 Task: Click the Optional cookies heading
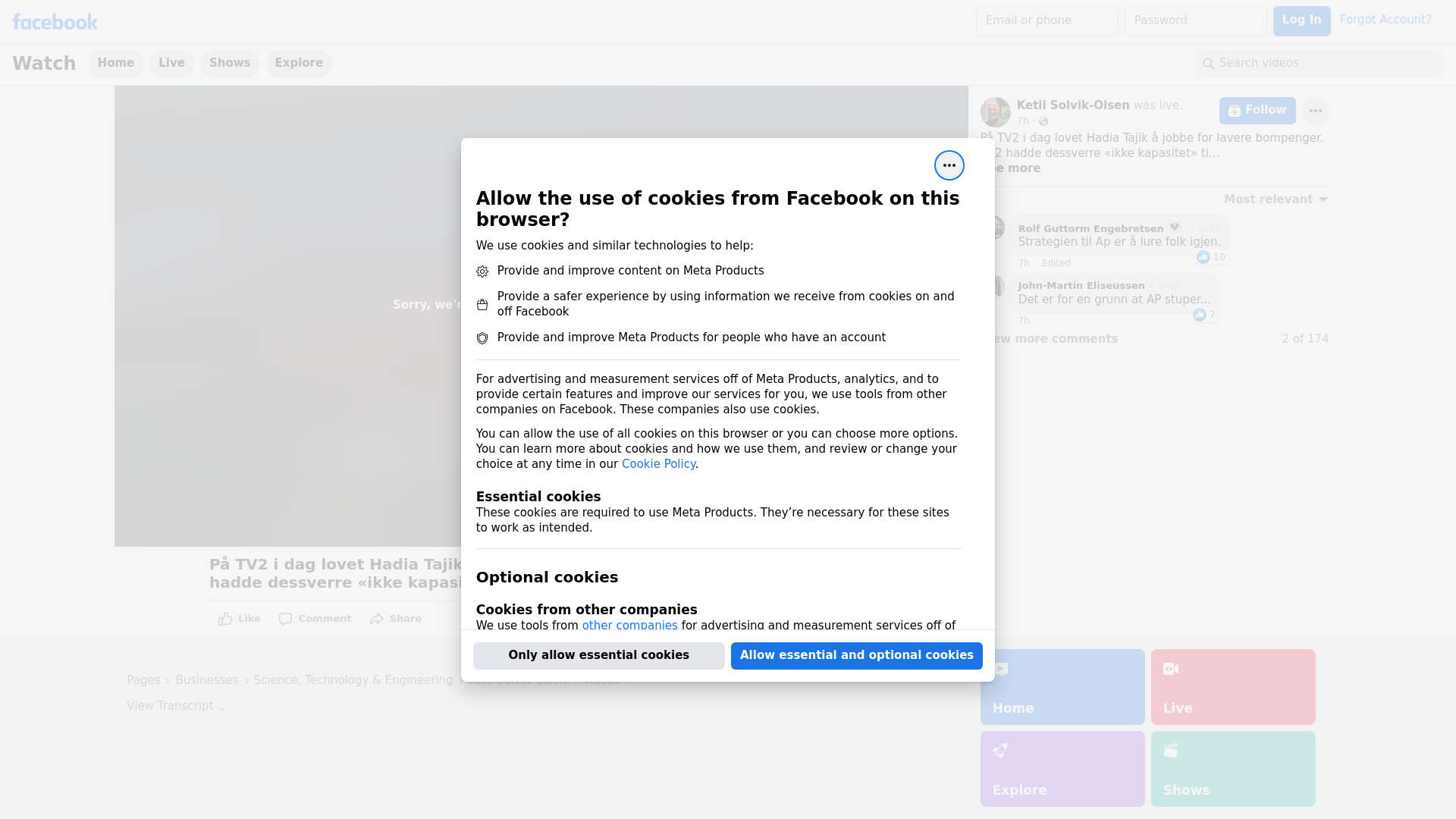pos(547,577)
